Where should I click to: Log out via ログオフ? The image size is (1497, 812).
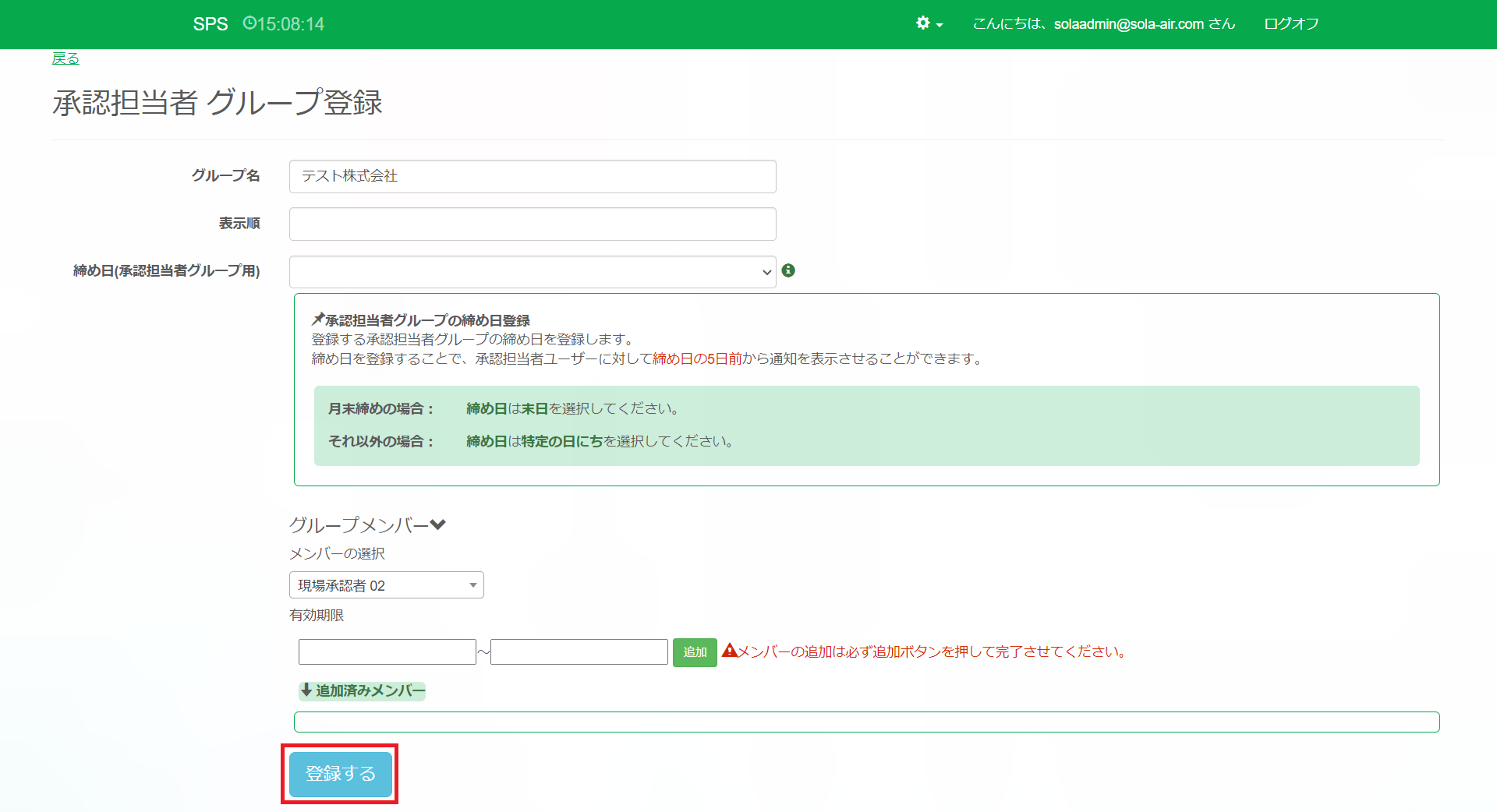(x=1291, y=23)
